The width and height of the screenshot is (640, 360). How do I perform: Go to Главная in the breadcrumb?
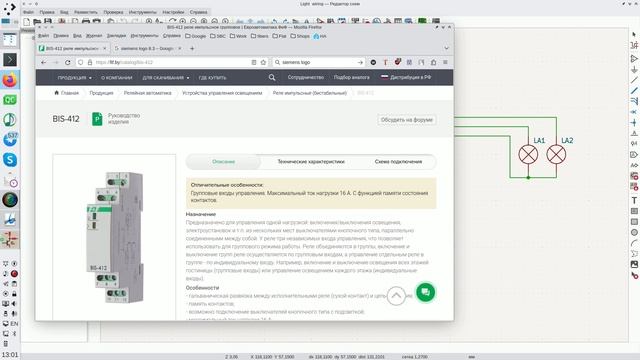point(66,93)
